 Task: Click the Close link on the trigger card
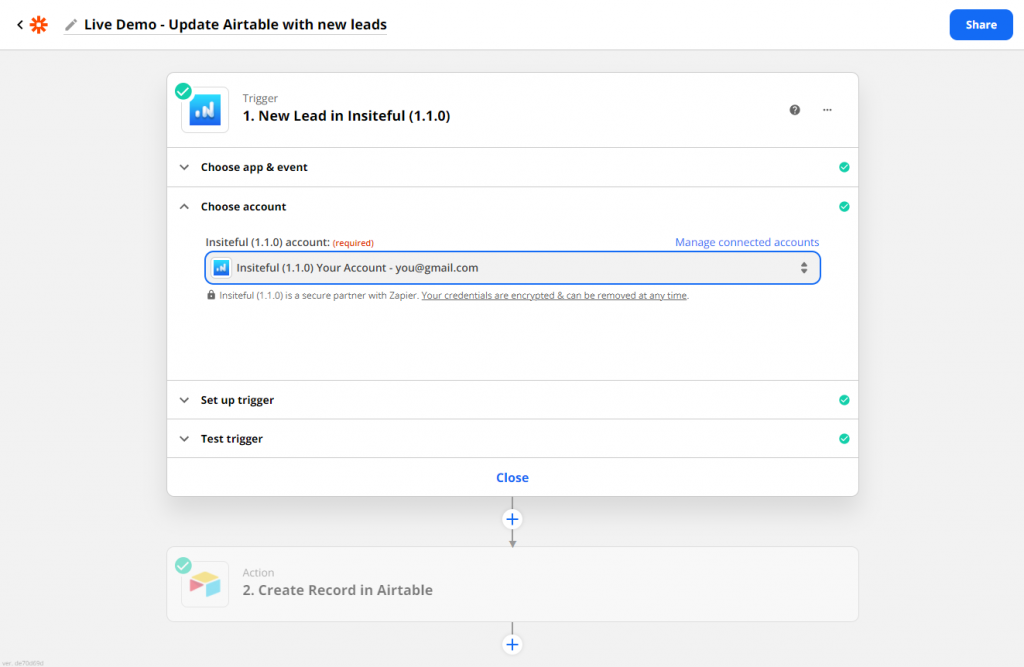[512, 478]
